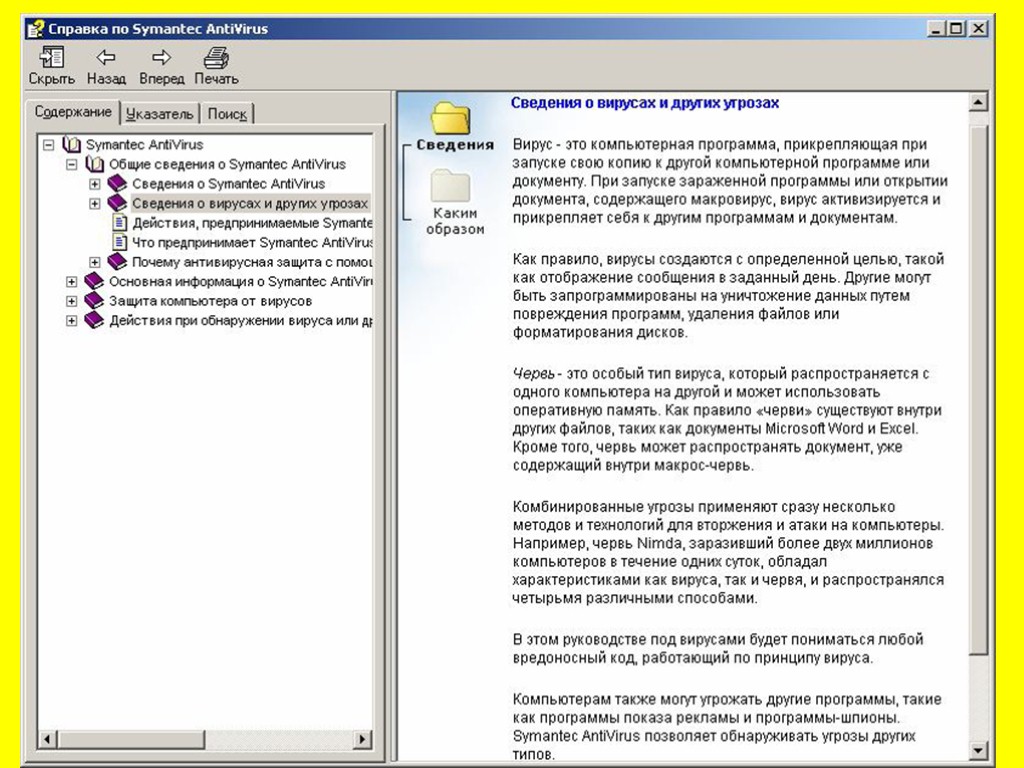Expand the Защита компьютера от вирусов node
Screen dimensions: 1024x768
pos(72,301)
